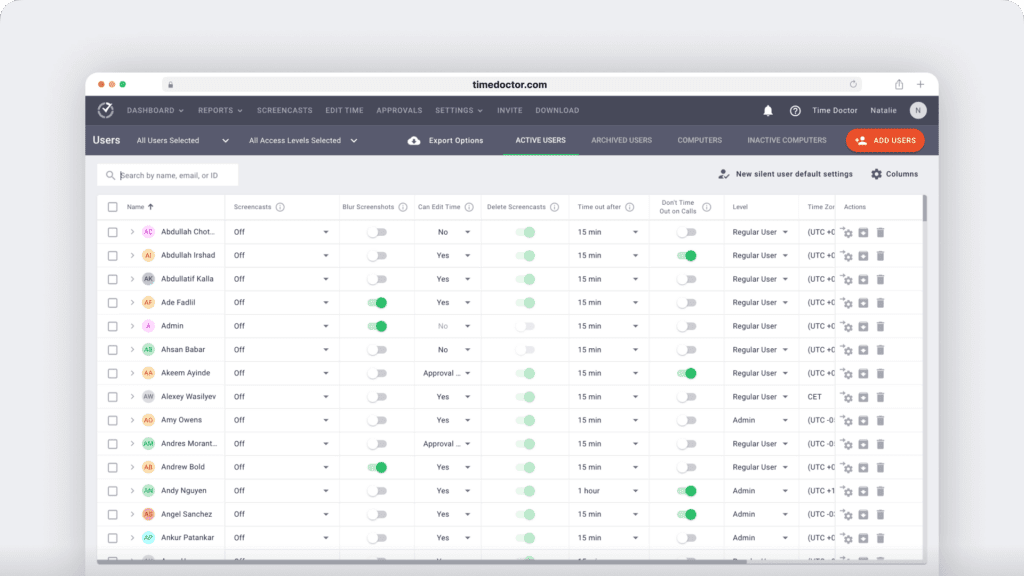Archive user Ade Fadlil via archive icon

pos(863,303)
